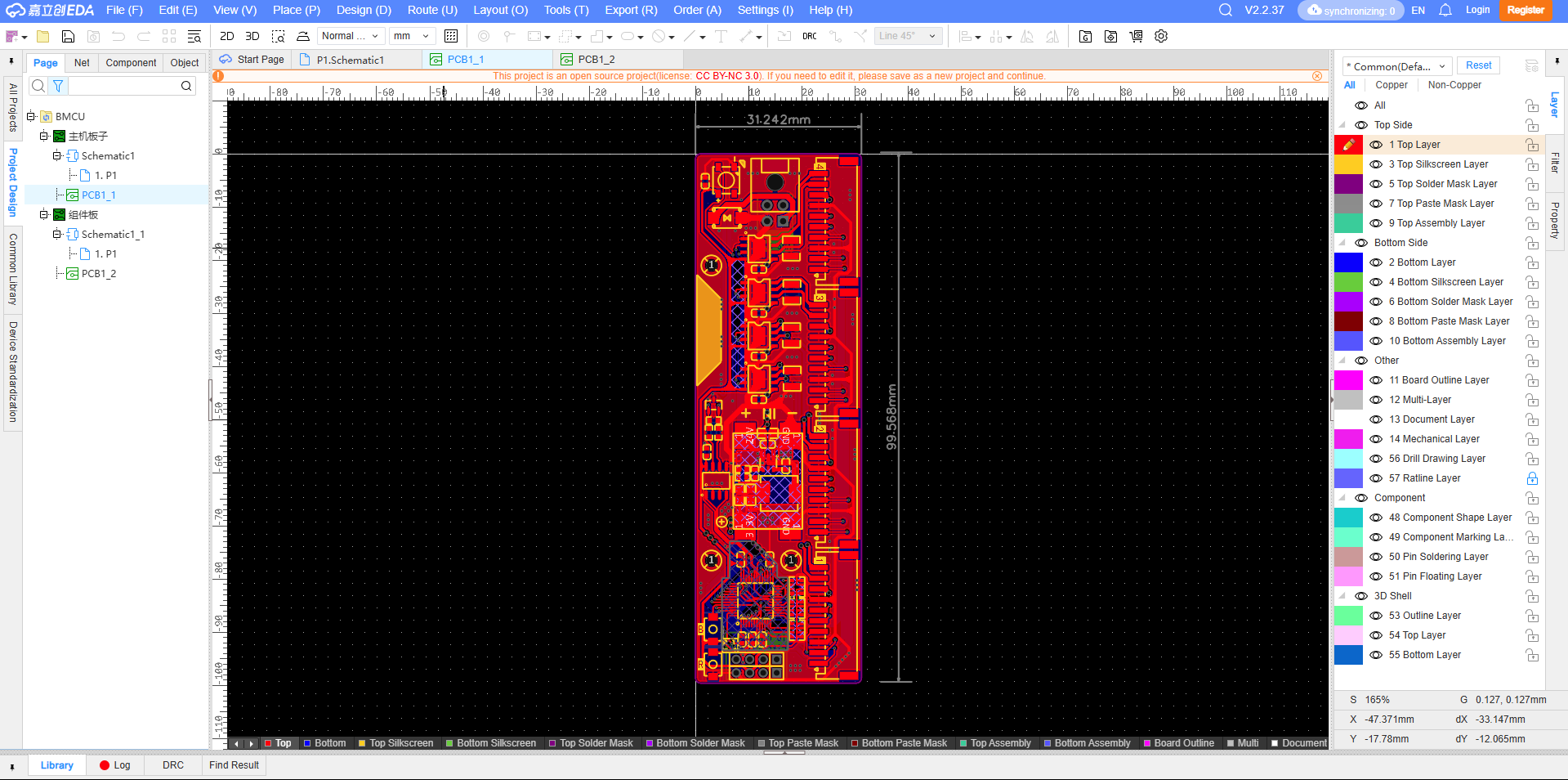The height and width of the screenshot is (780, 1568).
Task: Open the File (F) menu
Action: coord(124,10)
